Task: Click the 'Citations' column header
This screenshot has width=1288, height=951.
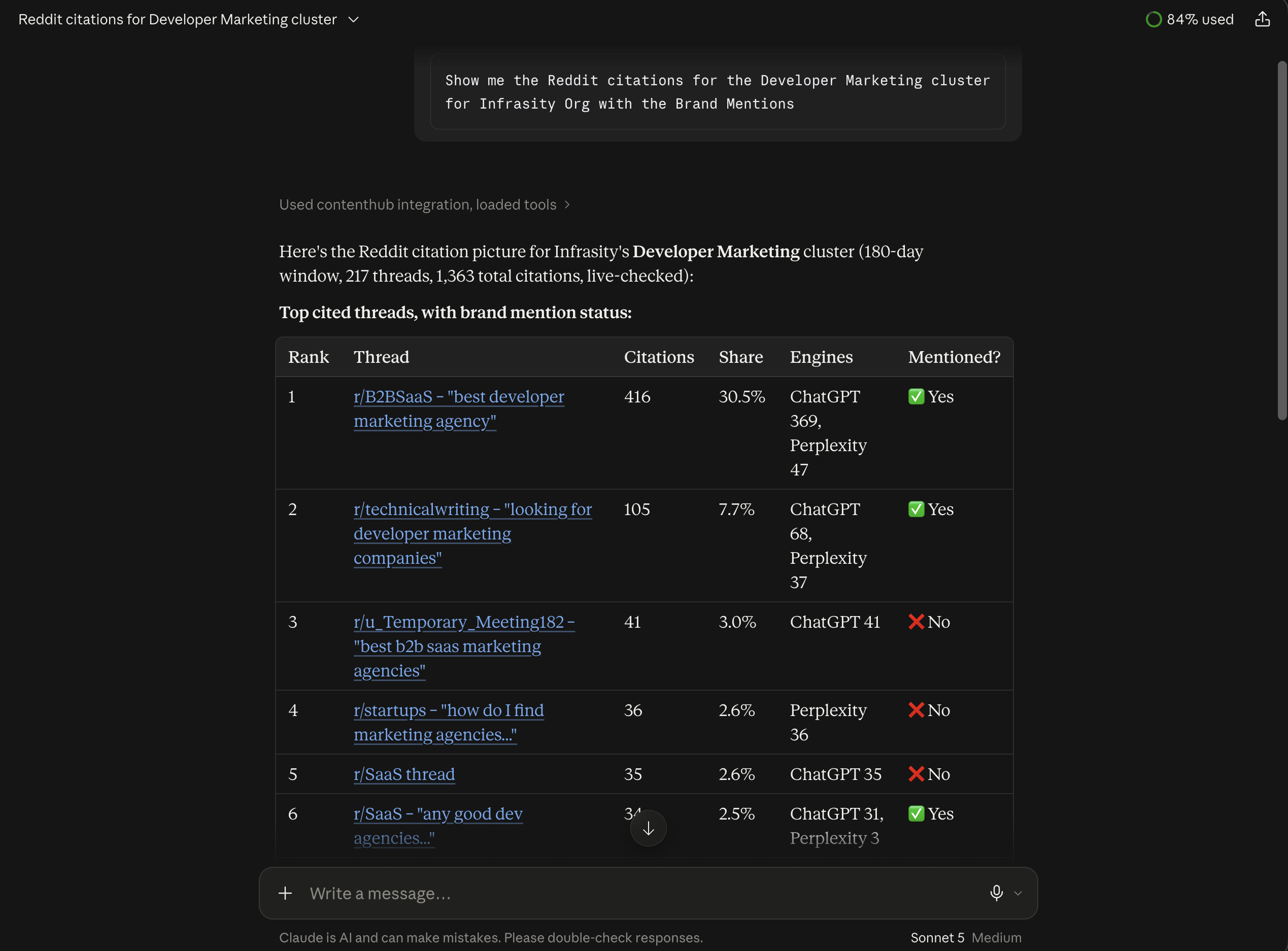Action: point(659,357)
